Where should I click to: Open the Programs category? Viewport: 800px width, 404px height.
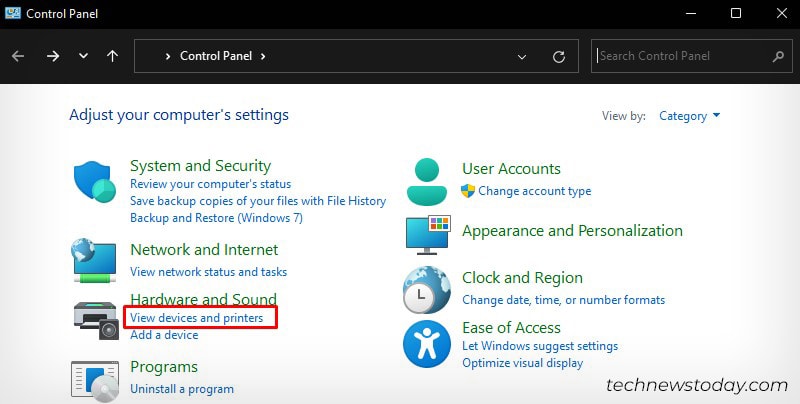click(164, 367)
